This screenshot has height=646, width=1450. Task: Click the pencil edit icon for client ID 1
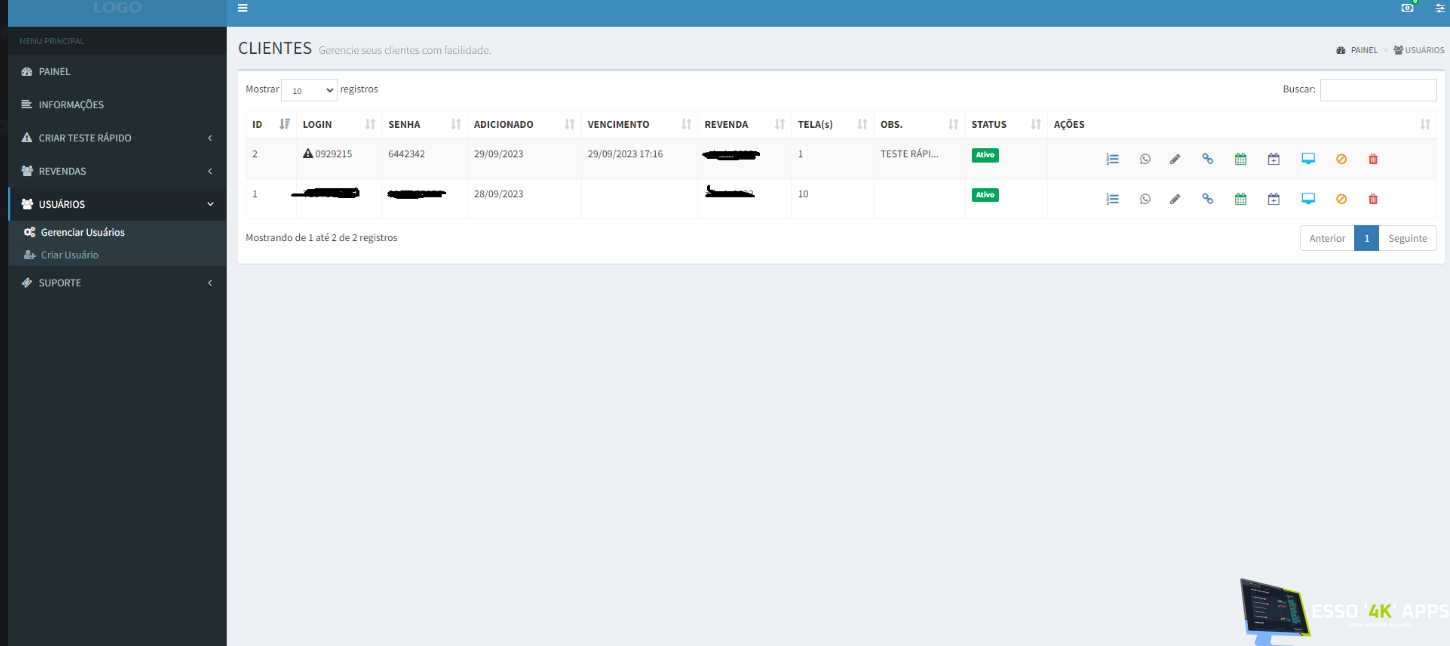click(1175, 199)
